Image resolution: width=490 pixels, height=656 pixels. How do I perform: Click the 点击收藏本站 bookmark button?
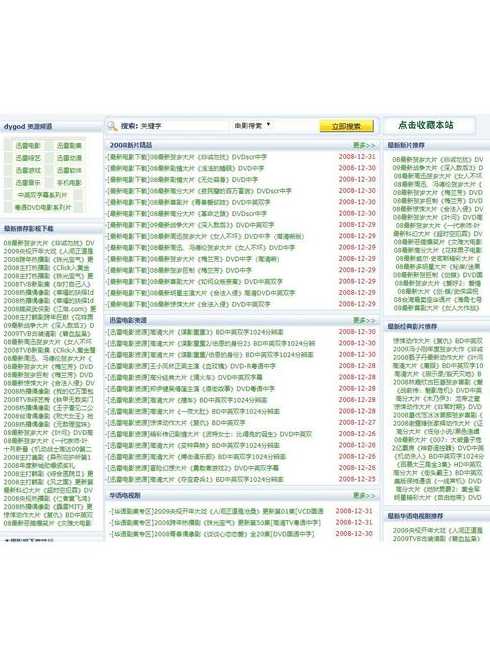point(426,125)
